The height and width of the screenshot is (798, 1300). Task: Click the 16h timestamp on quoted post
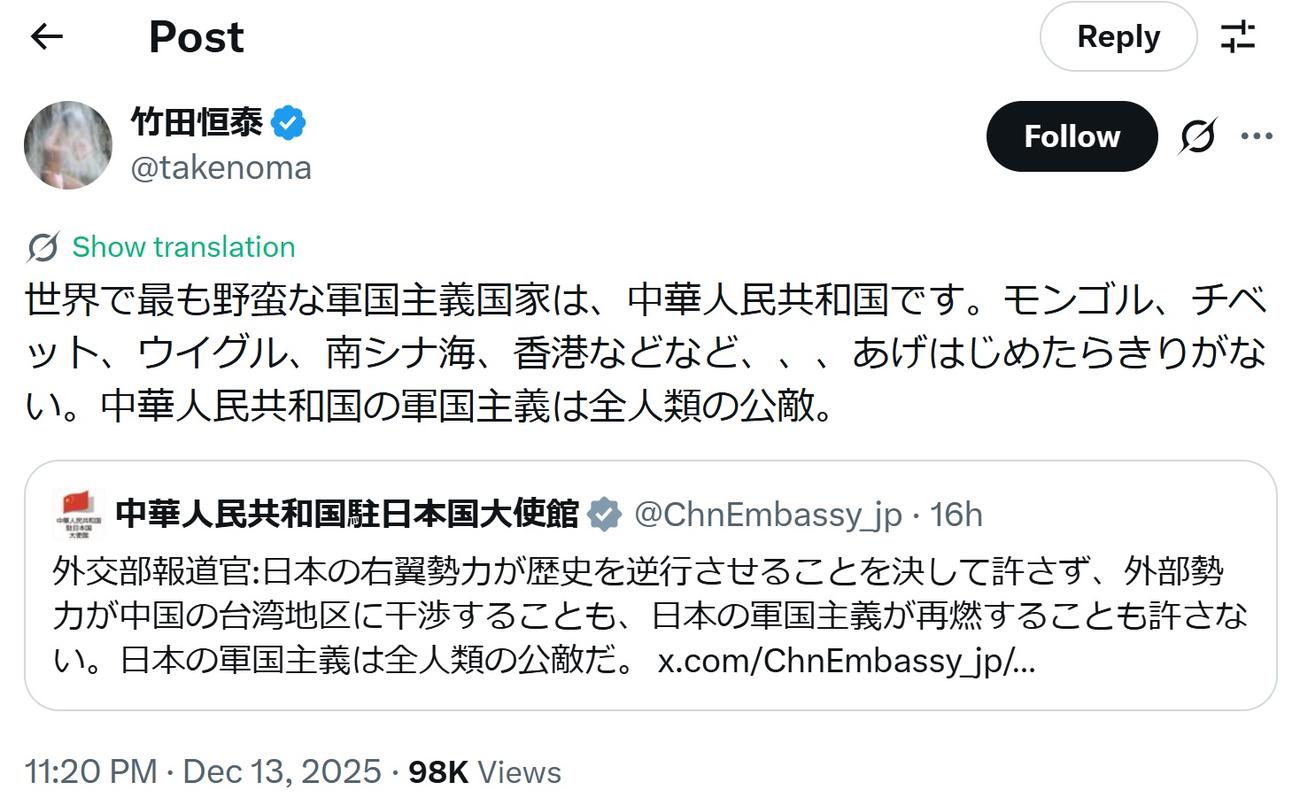click(956, 514)
